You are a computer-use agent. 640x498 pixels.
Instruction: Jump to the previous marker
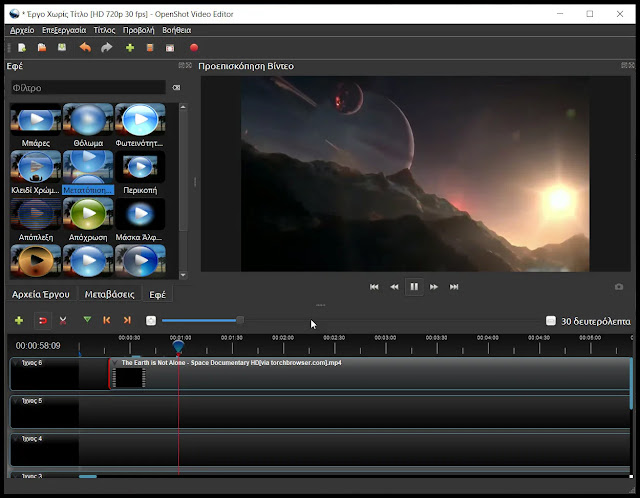coord(107,320)
